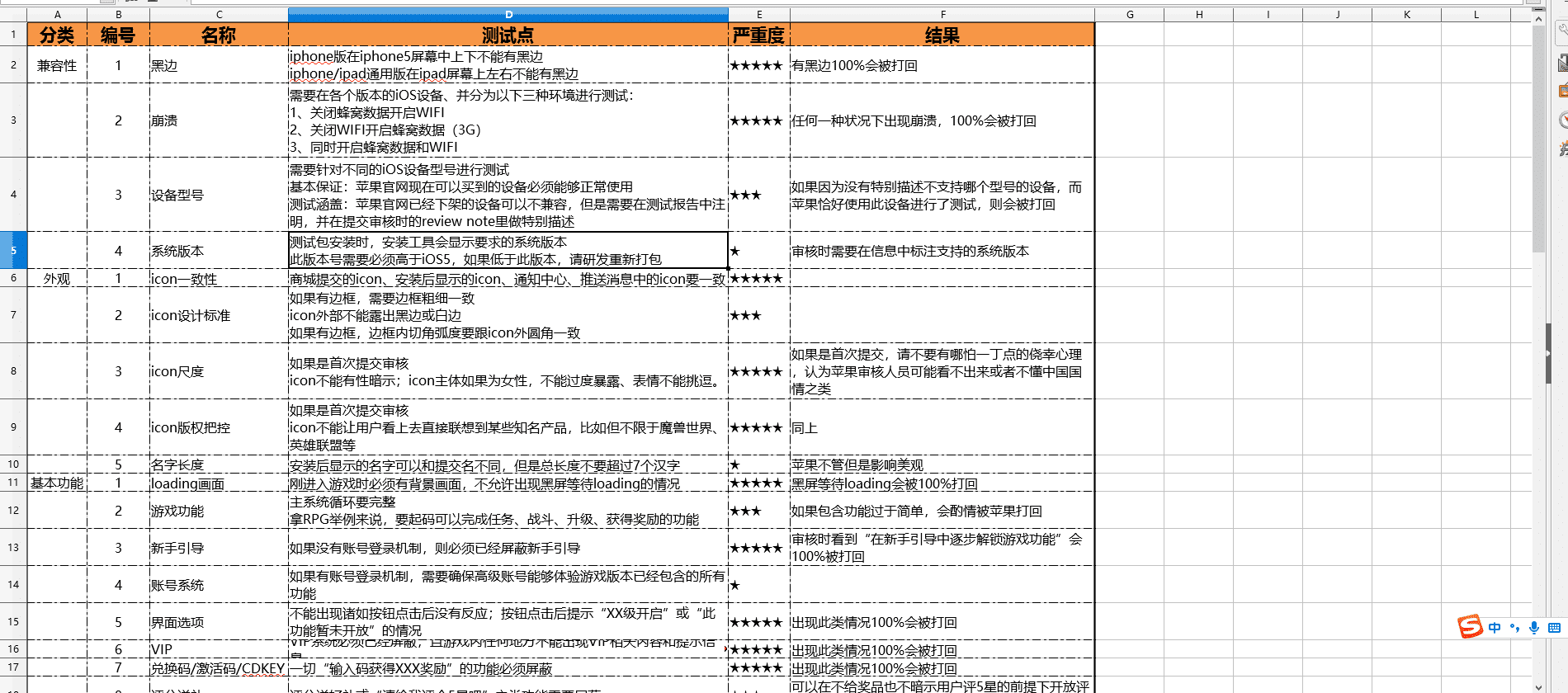Image resolution: width=1568 pixels, height=693 pixels.
Task: Select result cell '如果包含功能过于简单,会酌情被苹果打回'
Action: tap(942, 511)
